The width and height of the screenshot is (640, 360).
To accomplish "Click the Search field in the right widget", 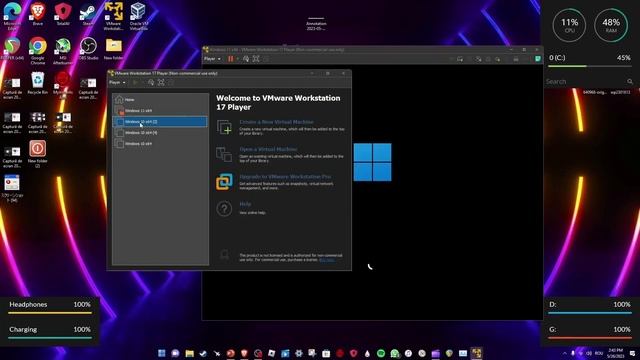I will point(589,82).
